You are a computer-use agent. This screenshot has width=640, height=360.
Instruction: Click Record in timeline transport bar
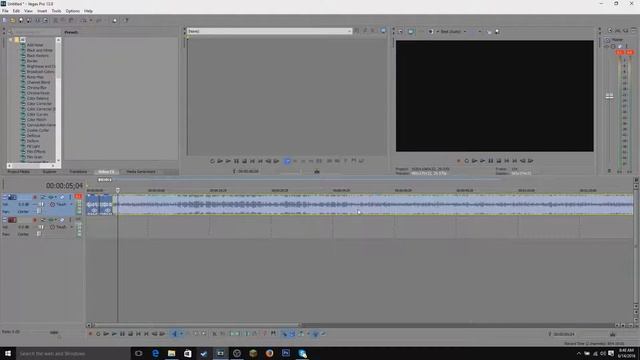click(x=90, y=333)
